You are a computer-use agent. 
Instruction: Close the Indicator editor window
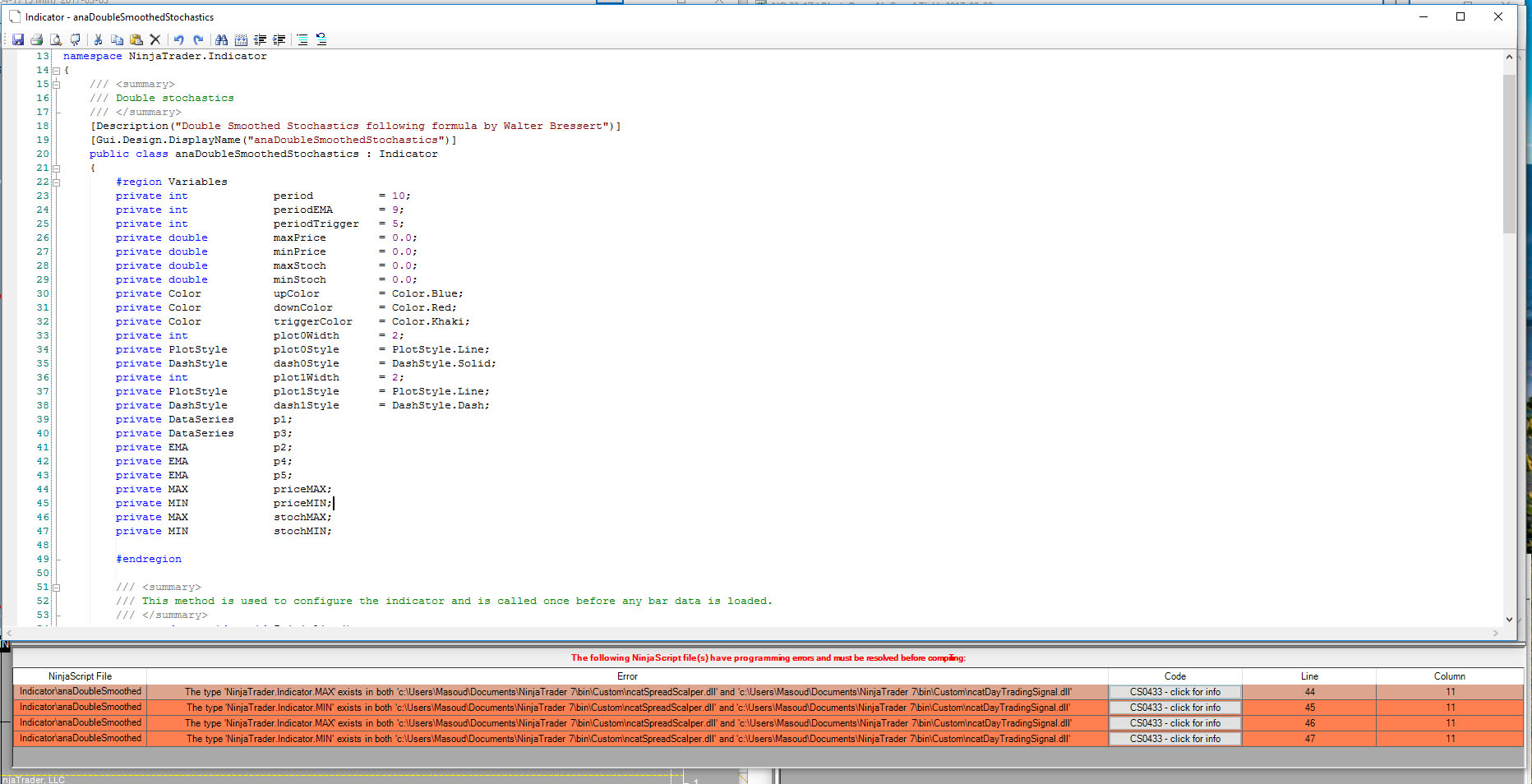click(1498, 16)
